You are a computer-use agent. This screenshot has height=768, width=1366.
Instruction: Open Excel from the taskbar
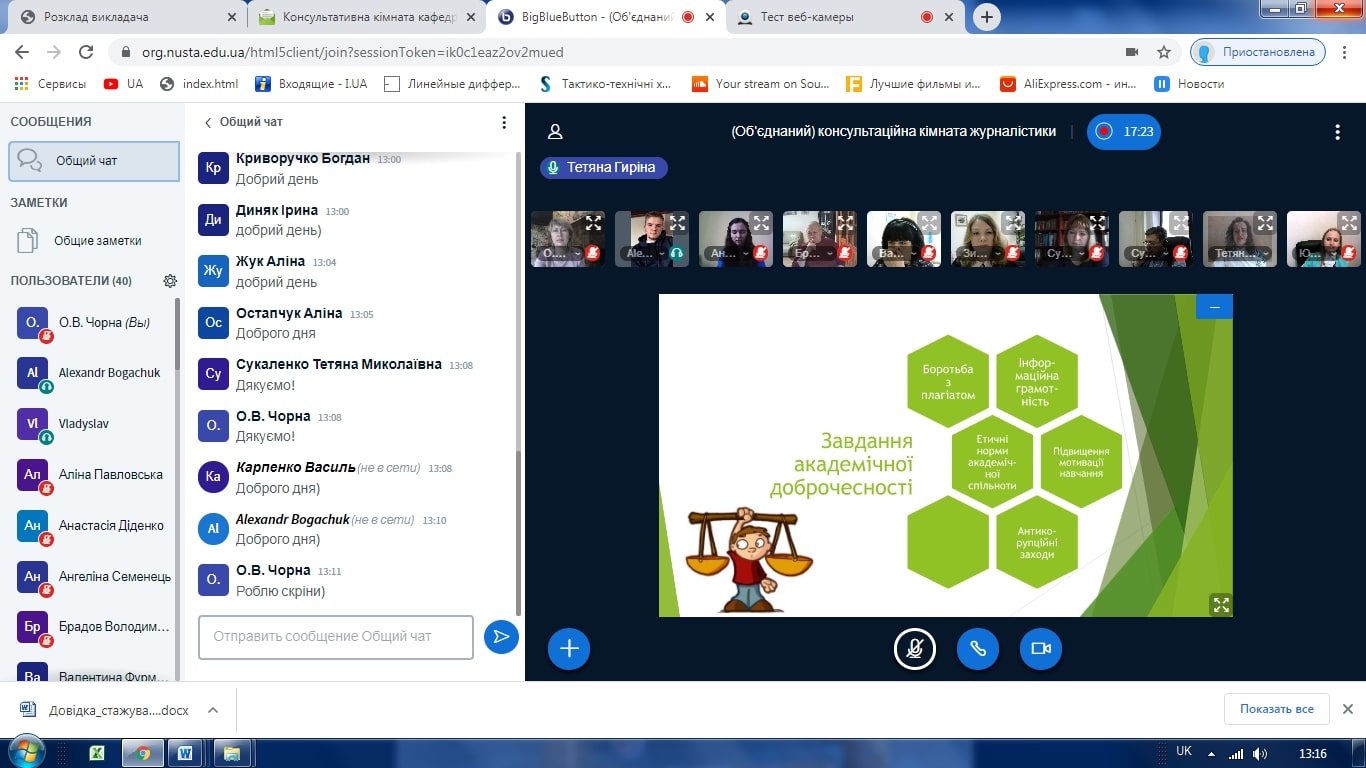[x=97, y=753]
